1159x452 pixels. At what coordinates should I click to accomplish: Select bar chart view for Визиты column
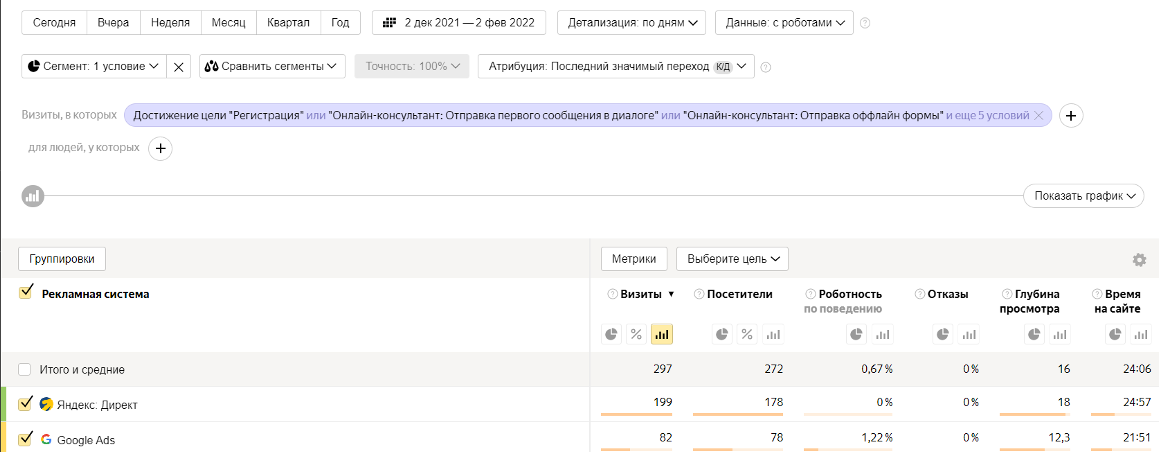pyautogui.click(x=662, y=335)
